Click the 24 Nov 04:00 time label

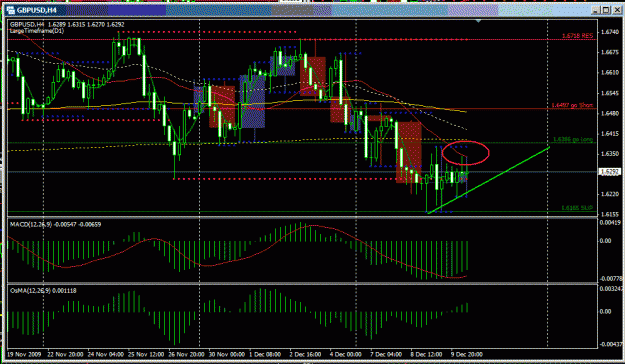pyautogui.click(x=105, y=354)
